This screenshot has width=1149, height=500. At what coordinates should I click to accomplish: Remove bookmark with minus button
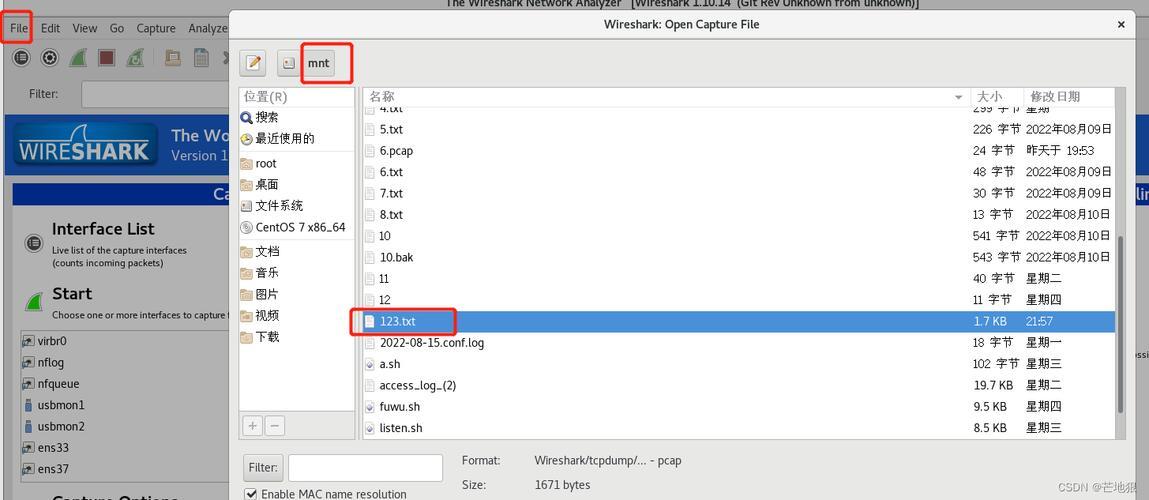point(274,425)
